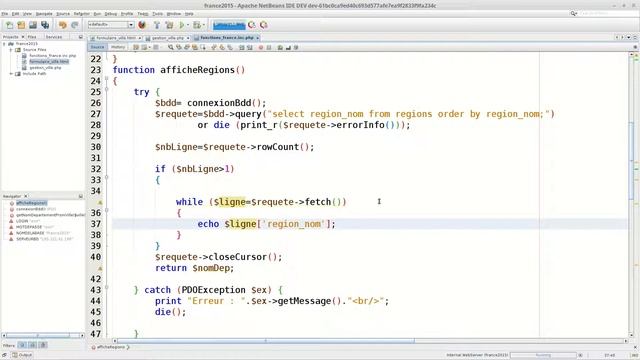This screenshot has height=360, width=640.
Task: Open the View menu
Action: (x=27, y=13)
